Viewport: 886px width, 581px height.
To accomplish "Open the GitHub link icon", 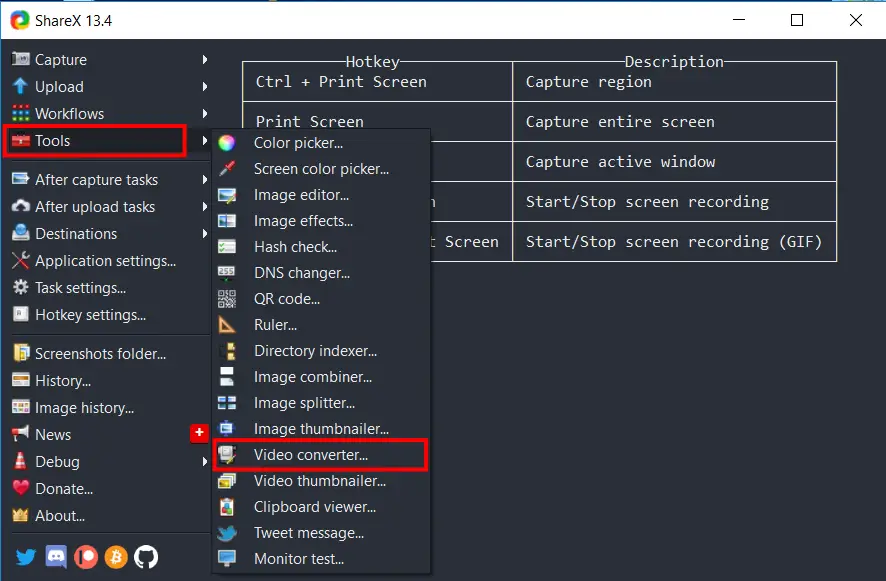I will pyautogui.click(x=146, y=557).
